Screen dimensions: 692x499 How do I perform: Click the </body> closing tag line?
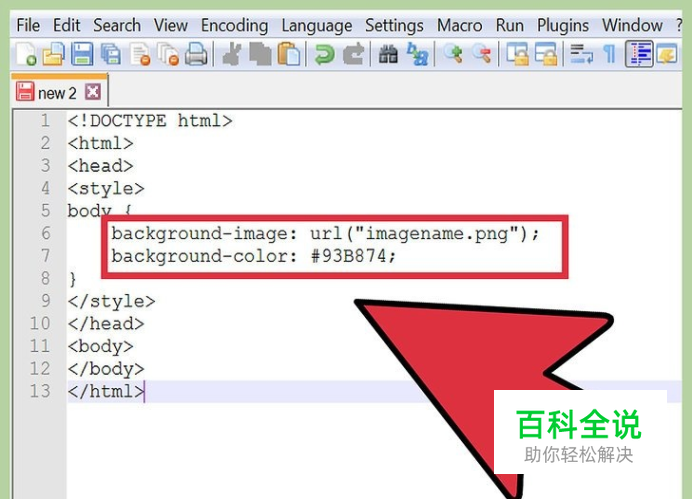coord(106,369)
